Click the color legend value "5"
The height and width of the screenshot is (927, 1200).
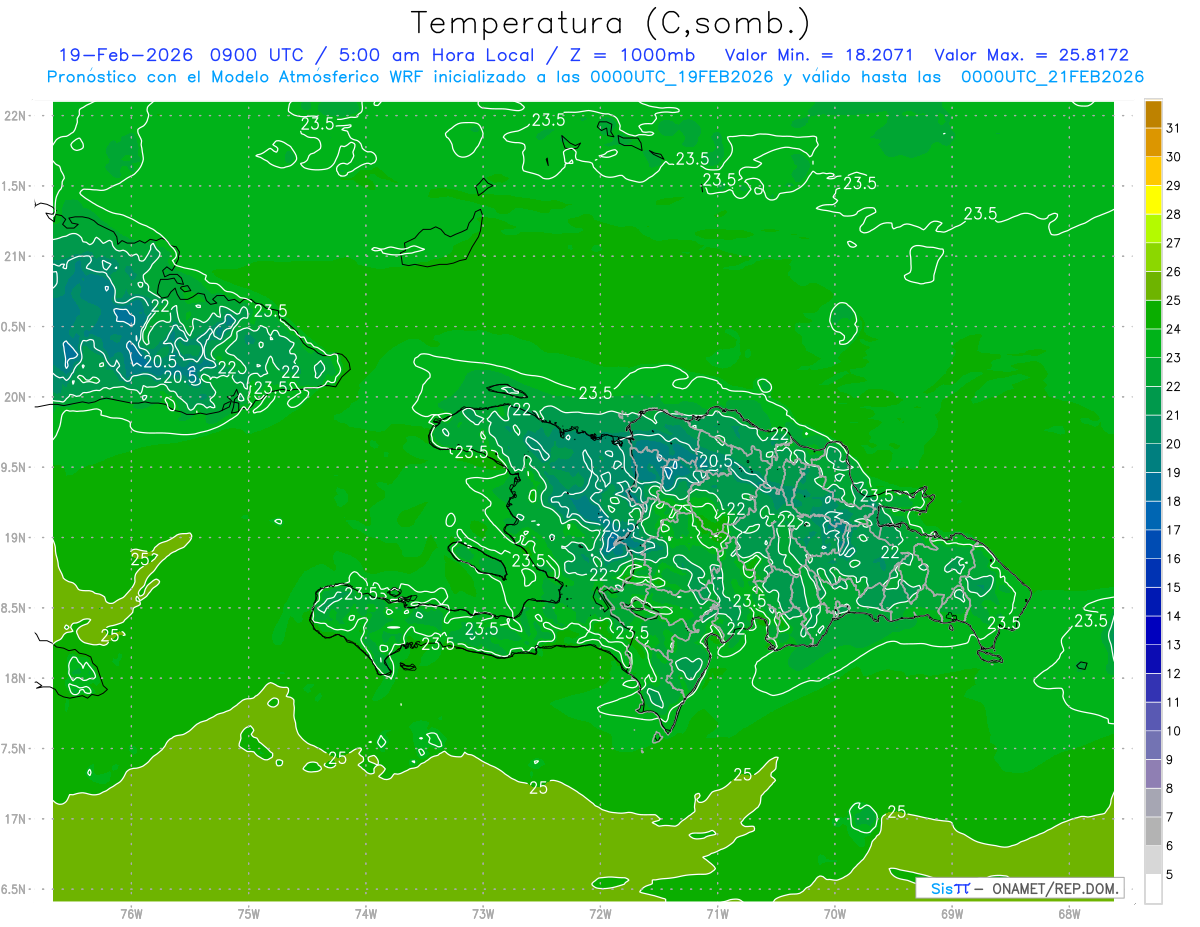point(1171,875)
